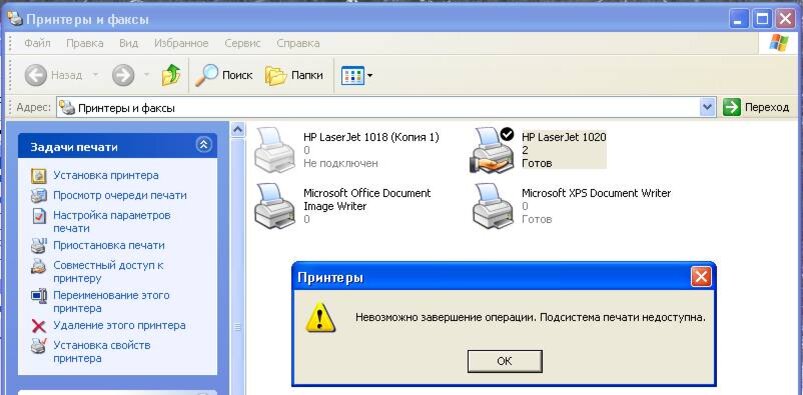Viewport: 803px width, 395px height.
Task: Maximize the Принтеры и факсы window
Action: [x=763, y=19]
